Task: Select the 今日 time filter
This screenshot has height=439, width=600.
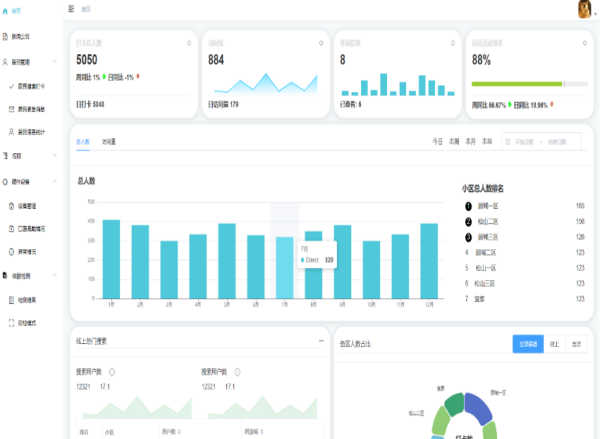Action: pos(437,142)
